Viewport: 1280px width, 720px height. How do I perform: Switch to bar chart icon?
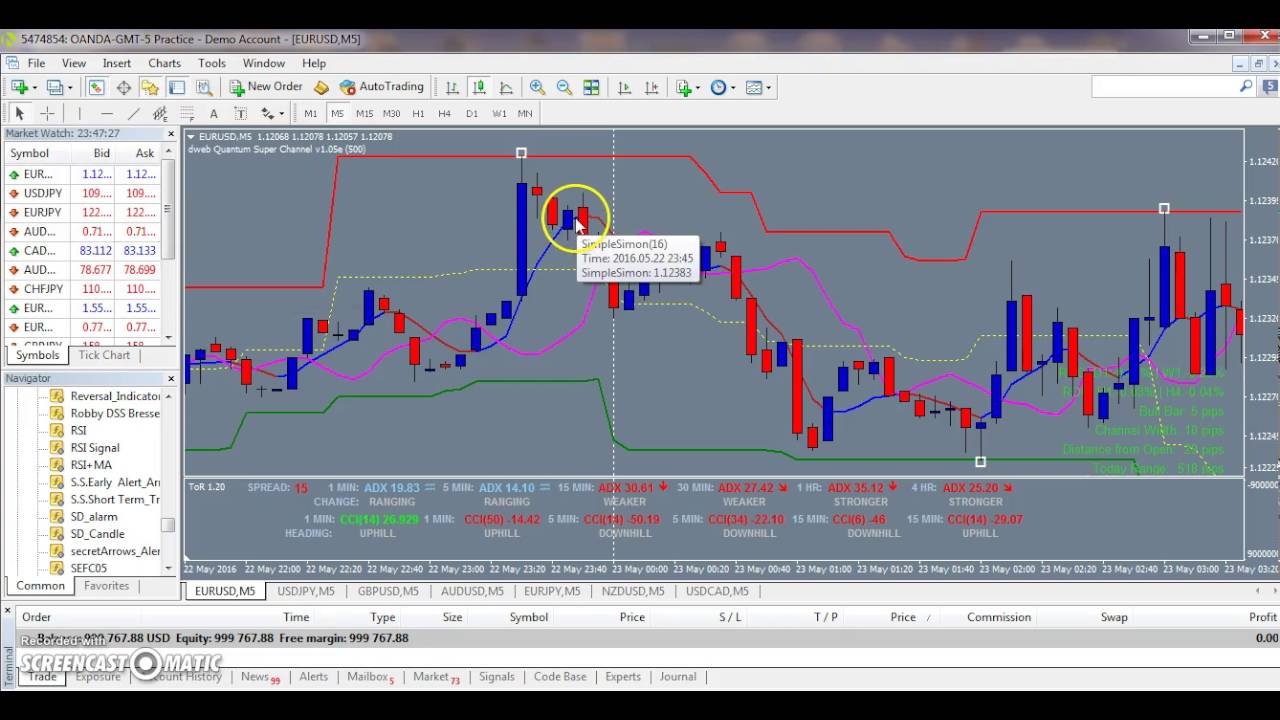click(x=452, y=87)
